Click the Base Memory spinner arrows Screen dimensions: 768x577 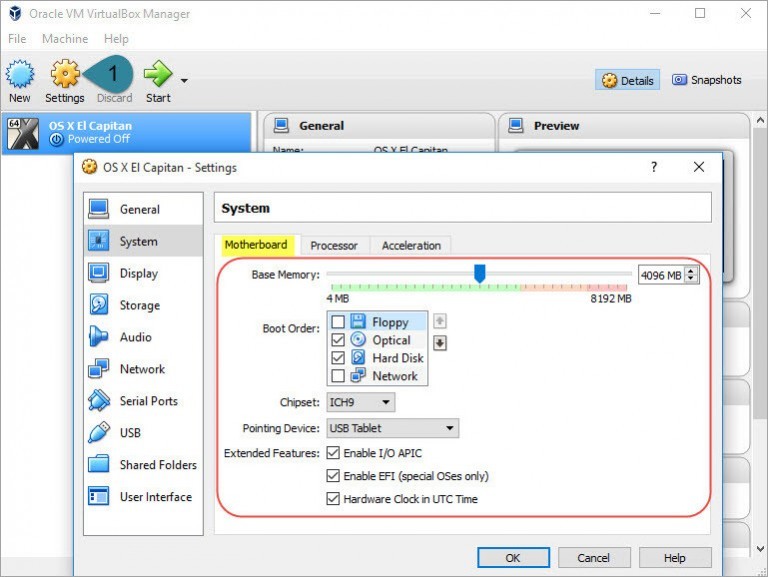[x=691, y=275]
